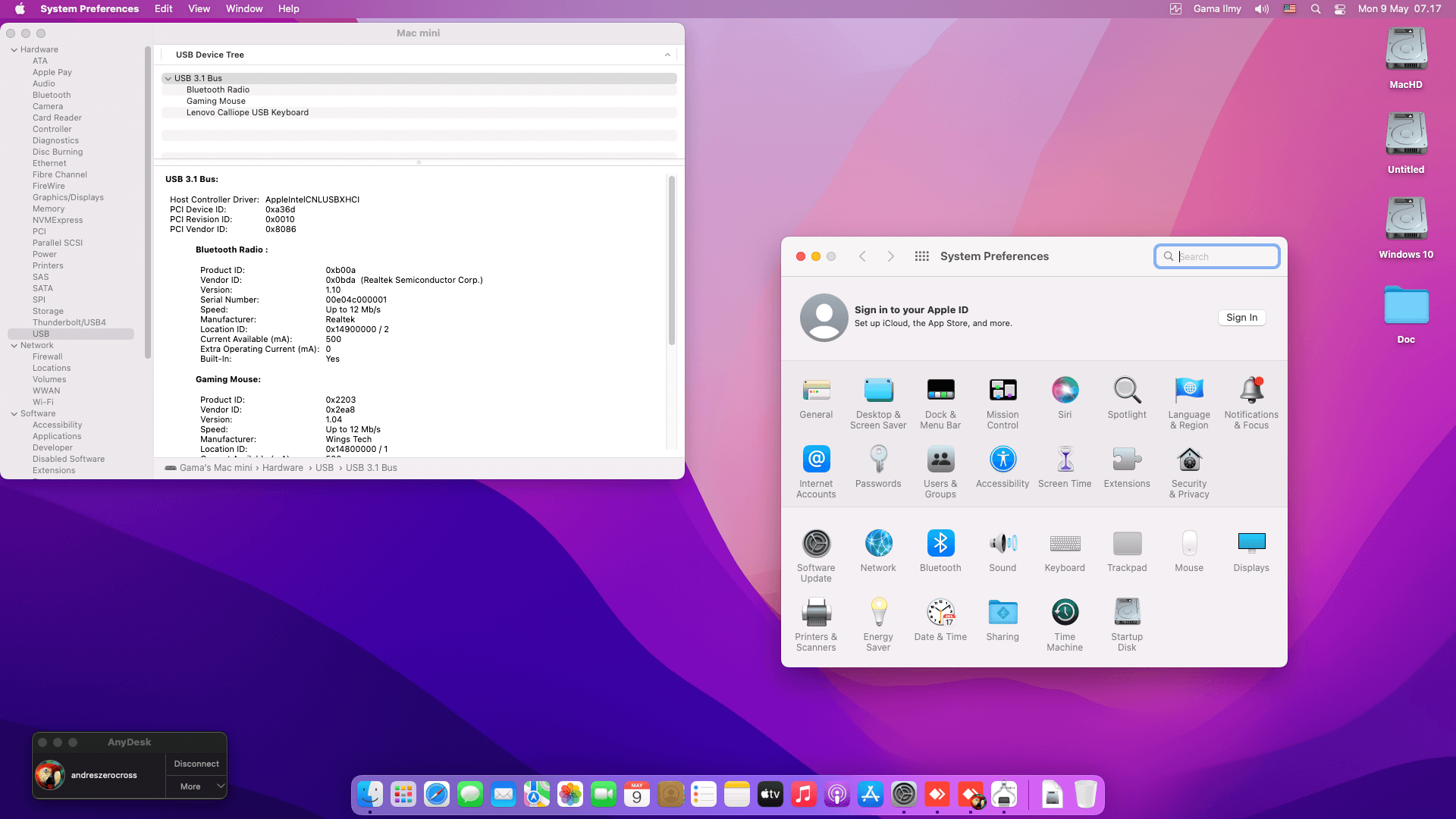The height and width of the screenshot is (819, 1456).
Task: Click the System Preferences search field
Action: (x=1216, y=256)
